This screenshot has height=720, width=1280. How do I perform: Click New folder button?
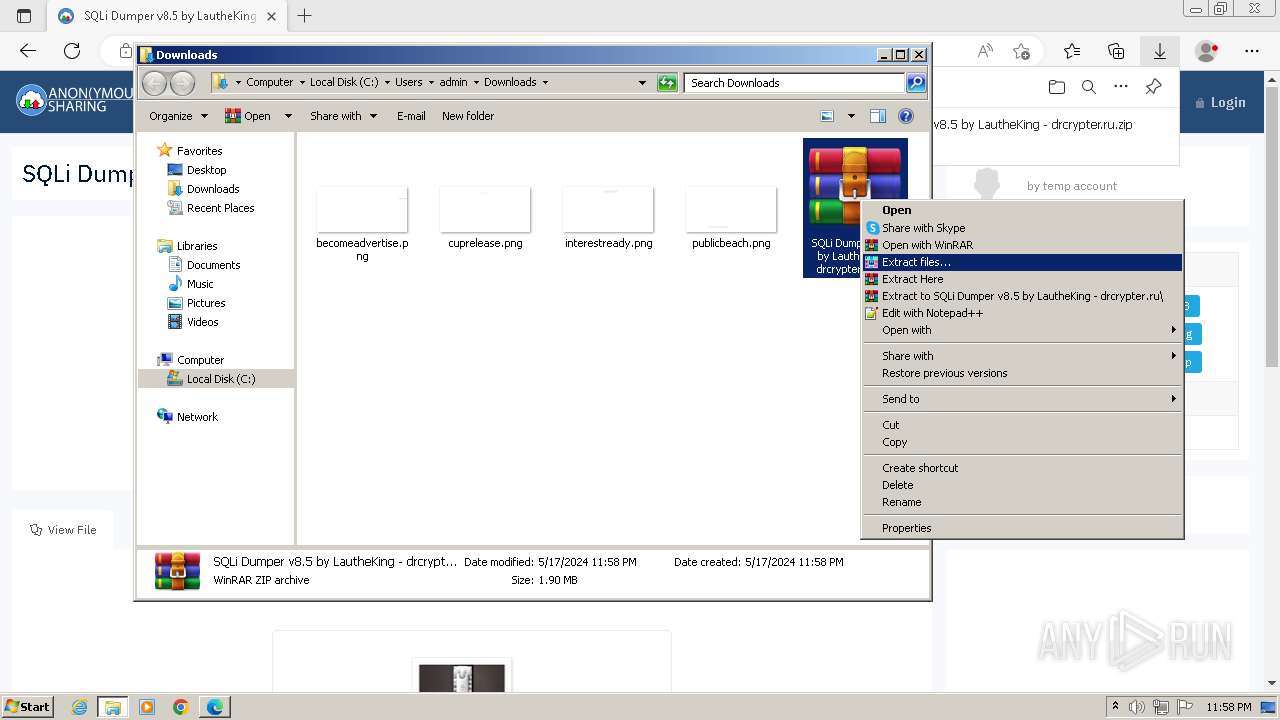468,116
